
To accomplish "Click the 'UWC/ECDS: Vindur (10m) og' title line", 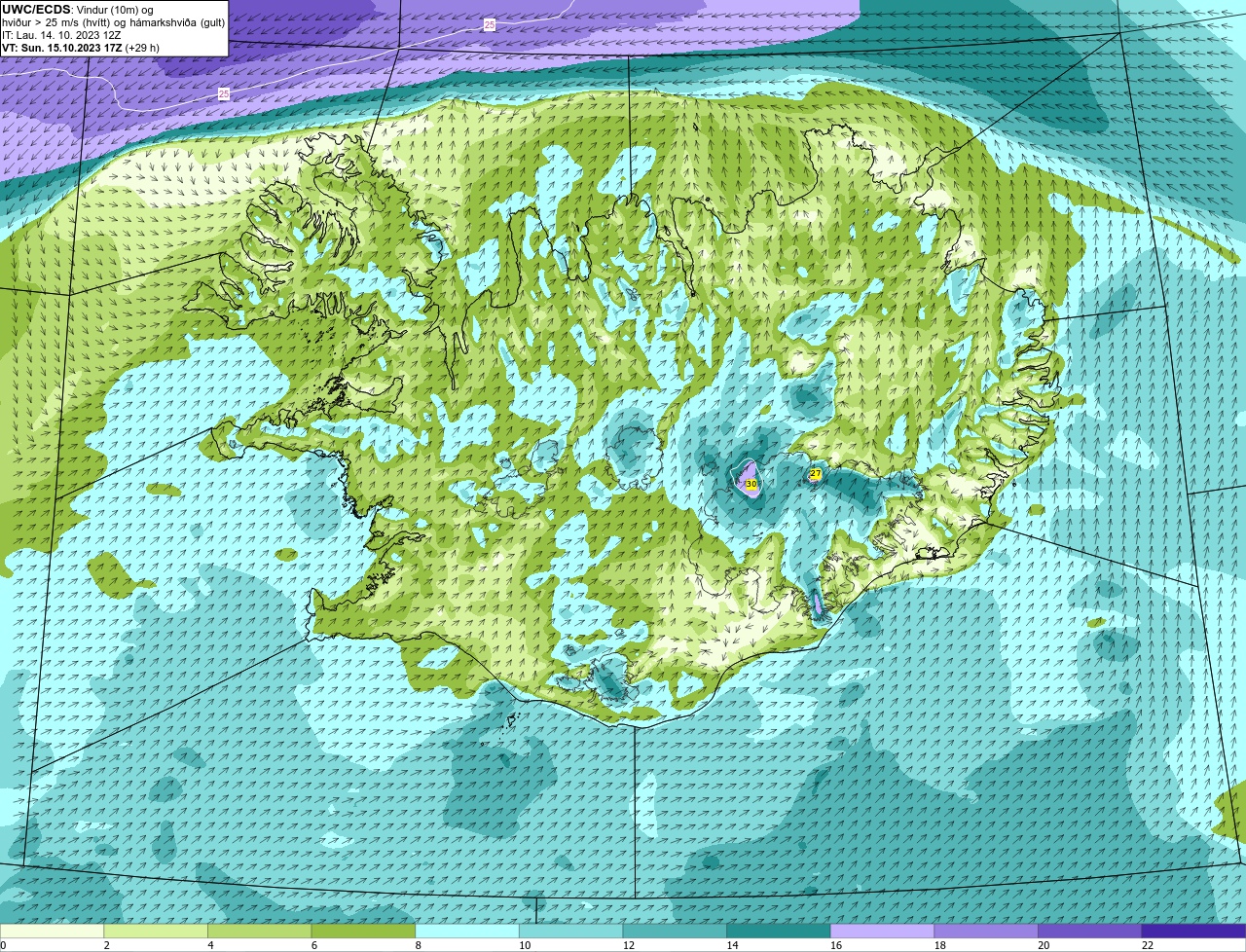I will 79,10.
